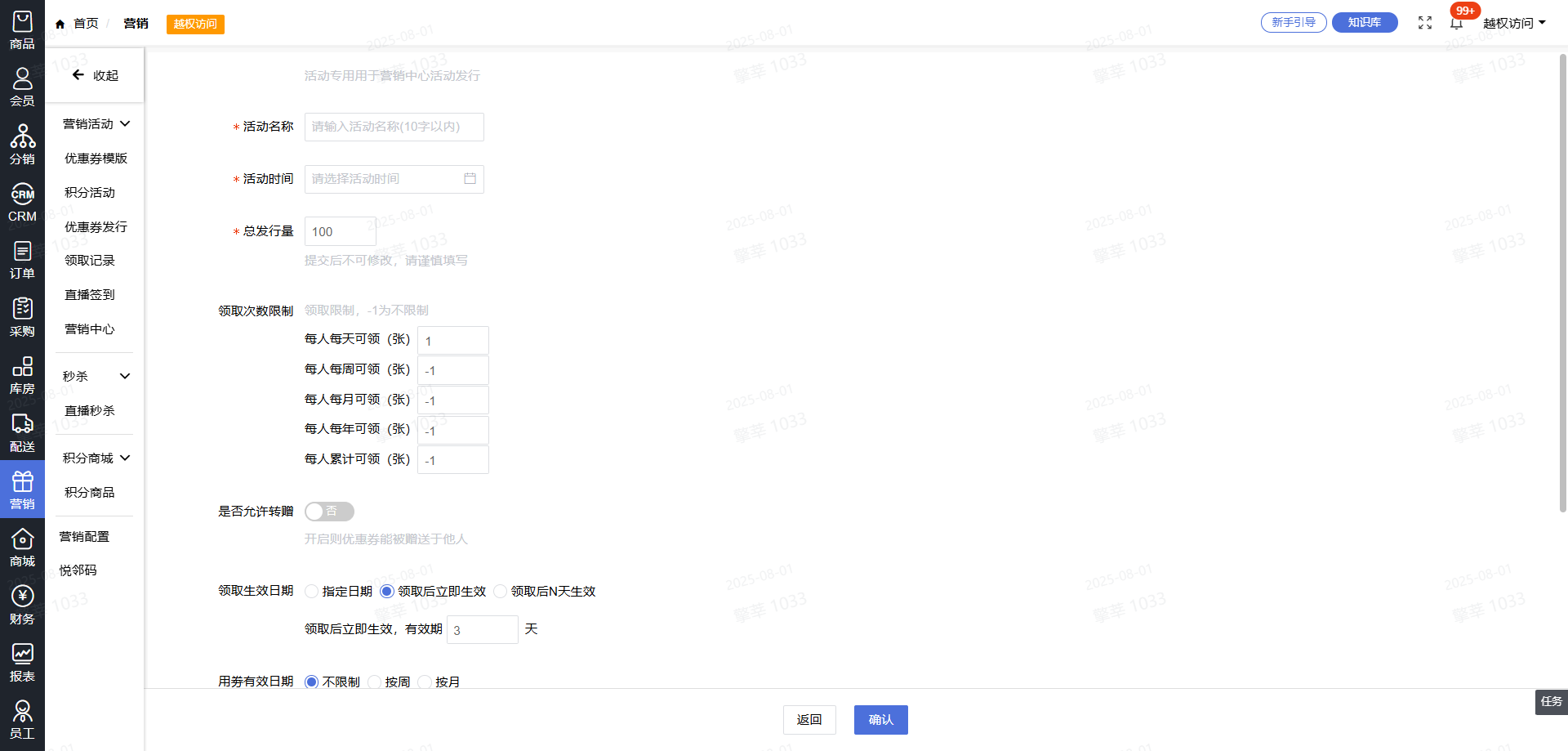
Task: Open the 领取记录 menu item
Action: [90, 261]
